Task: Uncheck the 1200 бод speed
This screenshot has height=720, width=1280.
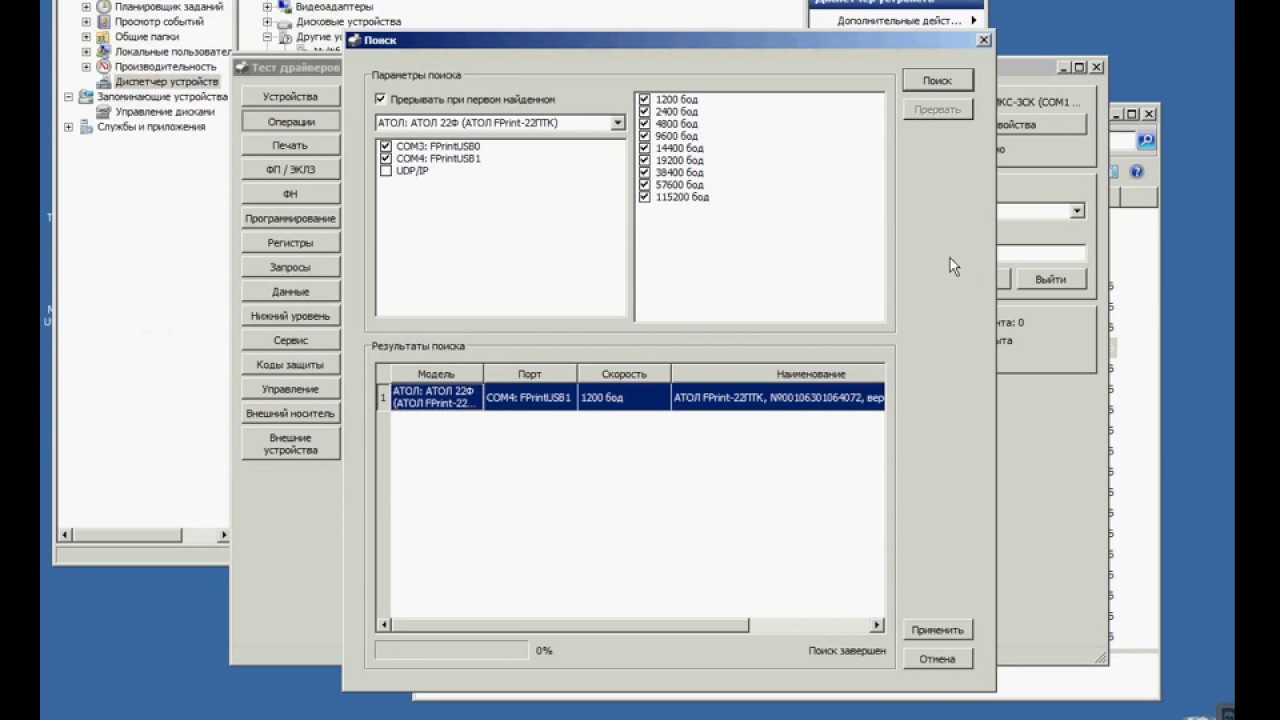Action: 645,100
